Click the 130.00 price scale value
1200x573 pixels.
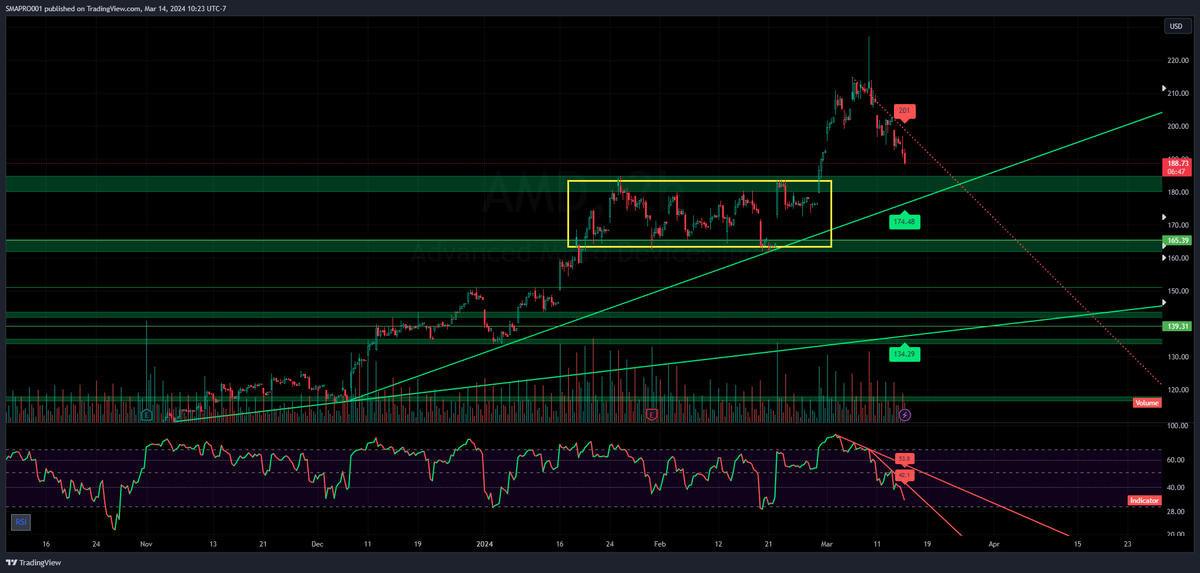1178,357
